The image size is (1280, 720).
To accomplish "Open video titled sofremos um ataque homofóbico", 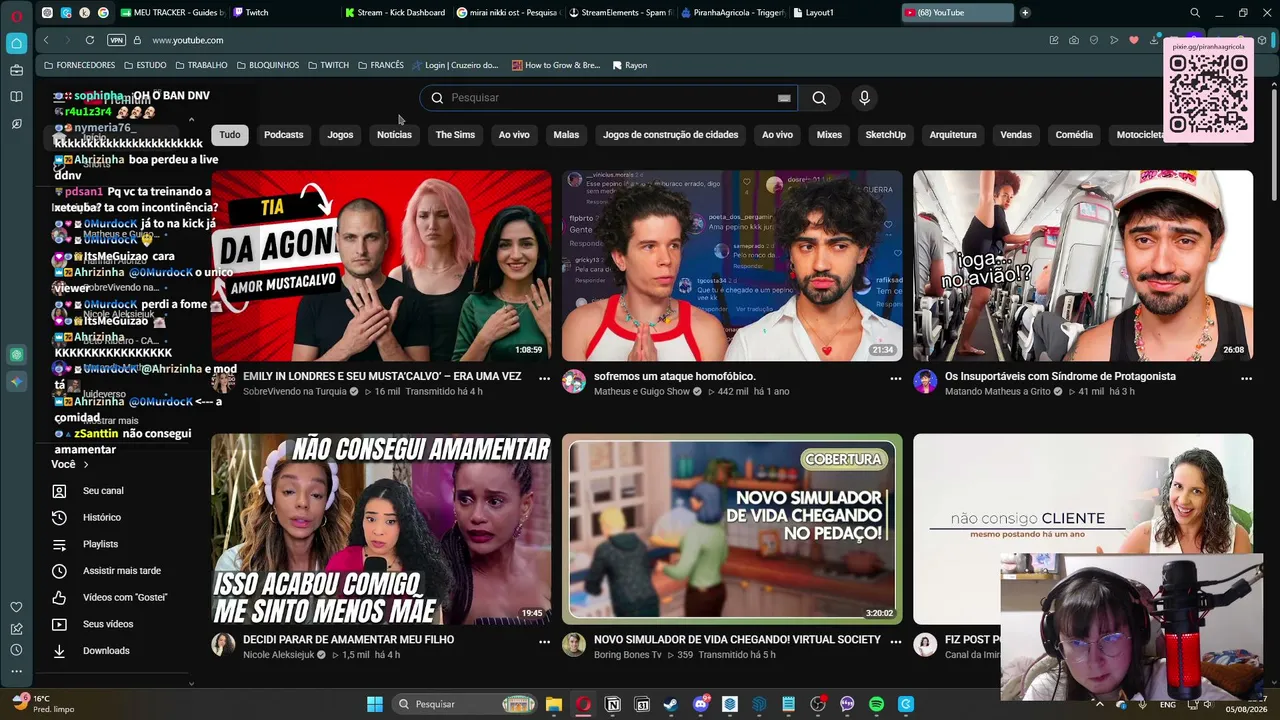I will click(x=675, y=376).
